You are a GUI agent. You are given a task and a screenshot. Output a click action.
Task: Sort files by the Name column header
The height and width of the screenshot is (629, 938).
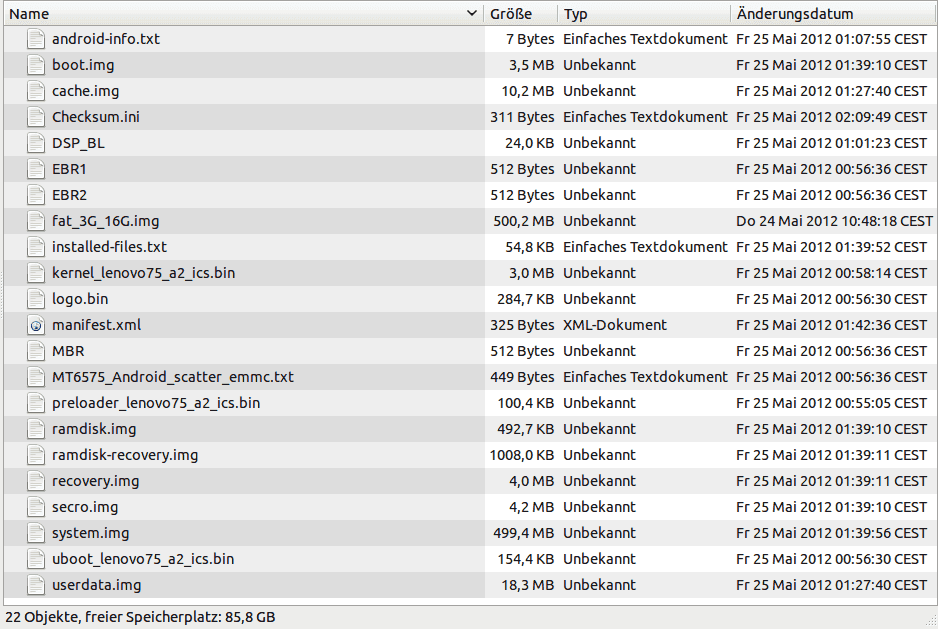pos(243,13)
